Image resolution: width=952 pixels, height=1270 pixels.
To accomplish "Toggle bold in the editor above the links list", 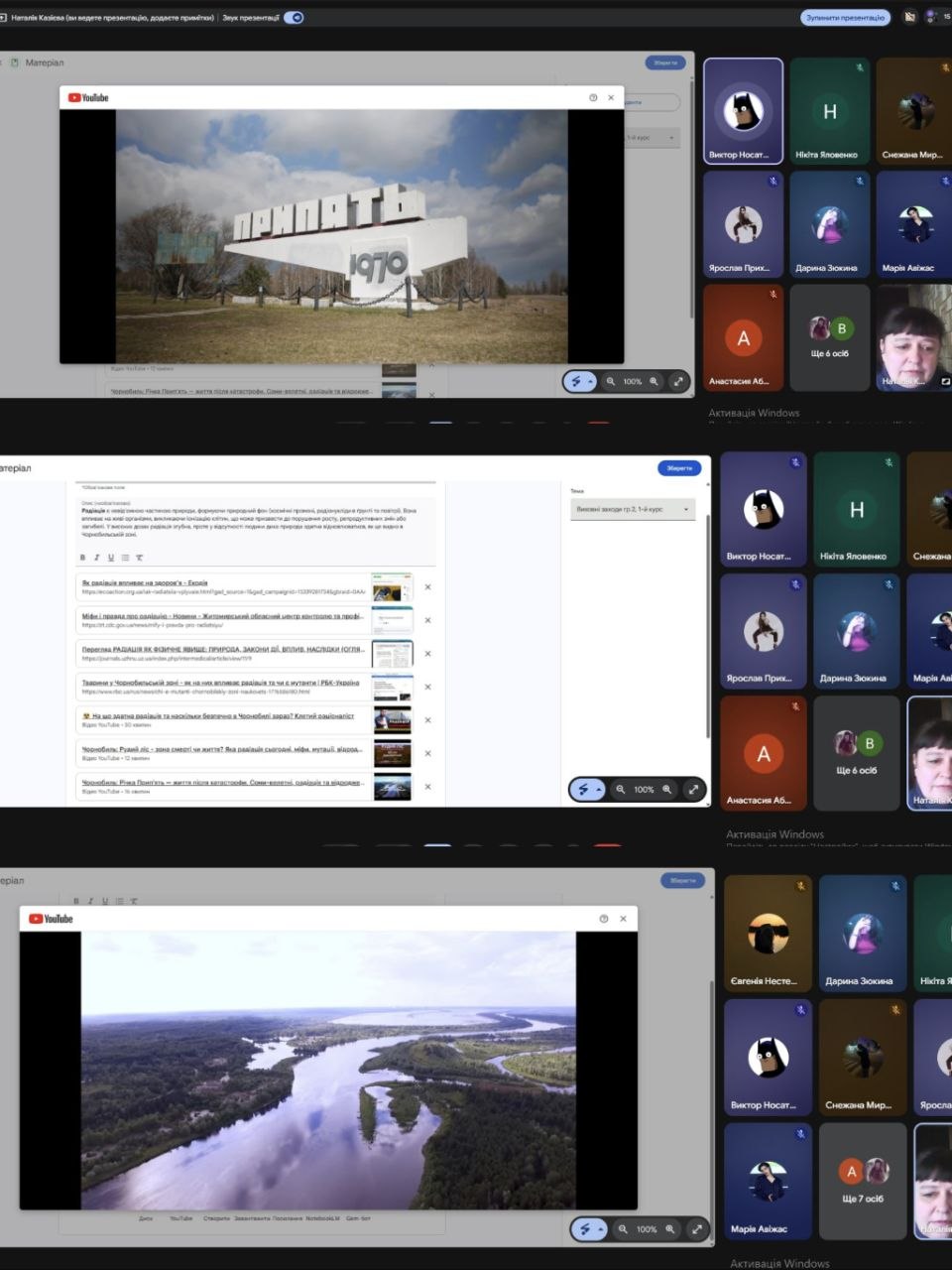I will 82,558.
